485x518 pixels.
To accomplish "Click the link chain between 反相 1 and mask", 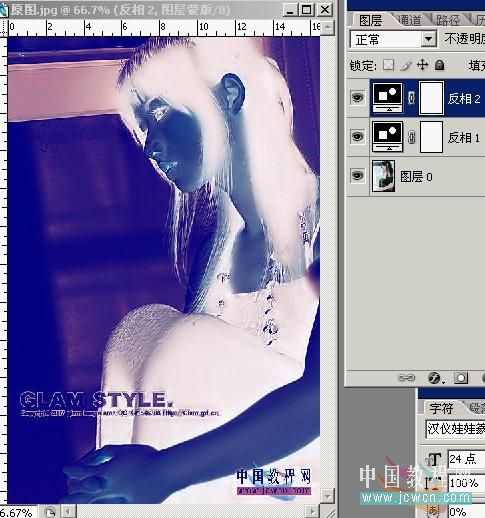I will (411, 137).
